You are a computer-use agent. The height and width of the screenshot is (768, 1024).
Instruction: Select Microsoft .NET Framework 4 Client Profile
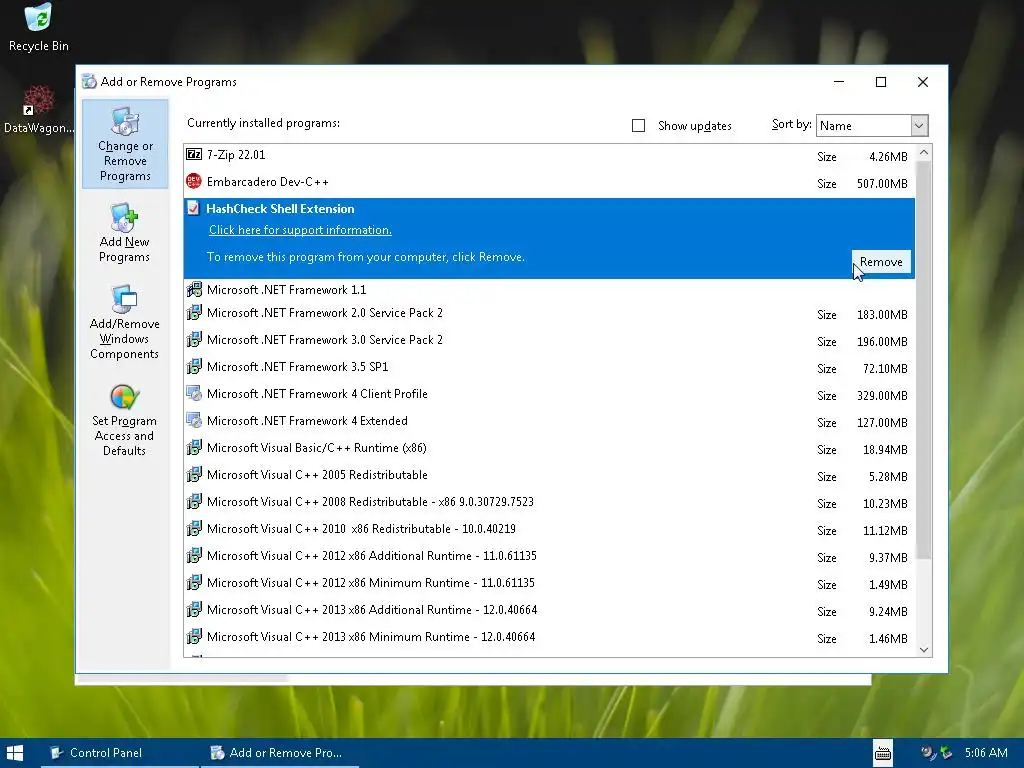(x=549, y=394)
